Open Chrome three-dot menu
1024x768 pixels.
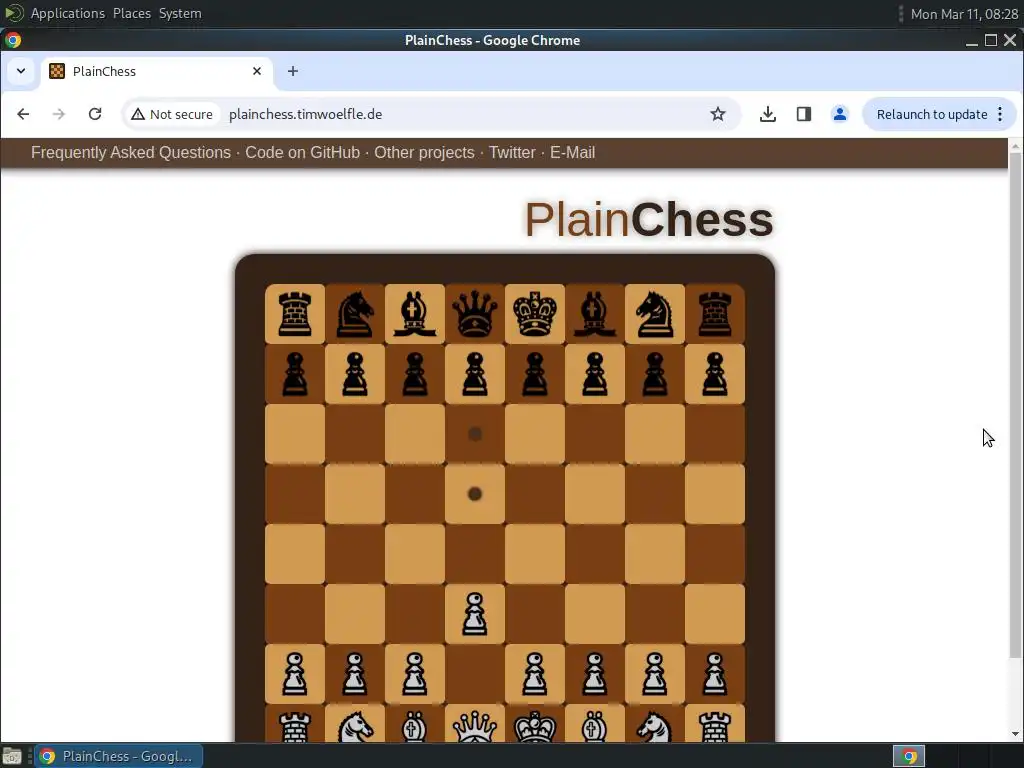point(1000,114)
